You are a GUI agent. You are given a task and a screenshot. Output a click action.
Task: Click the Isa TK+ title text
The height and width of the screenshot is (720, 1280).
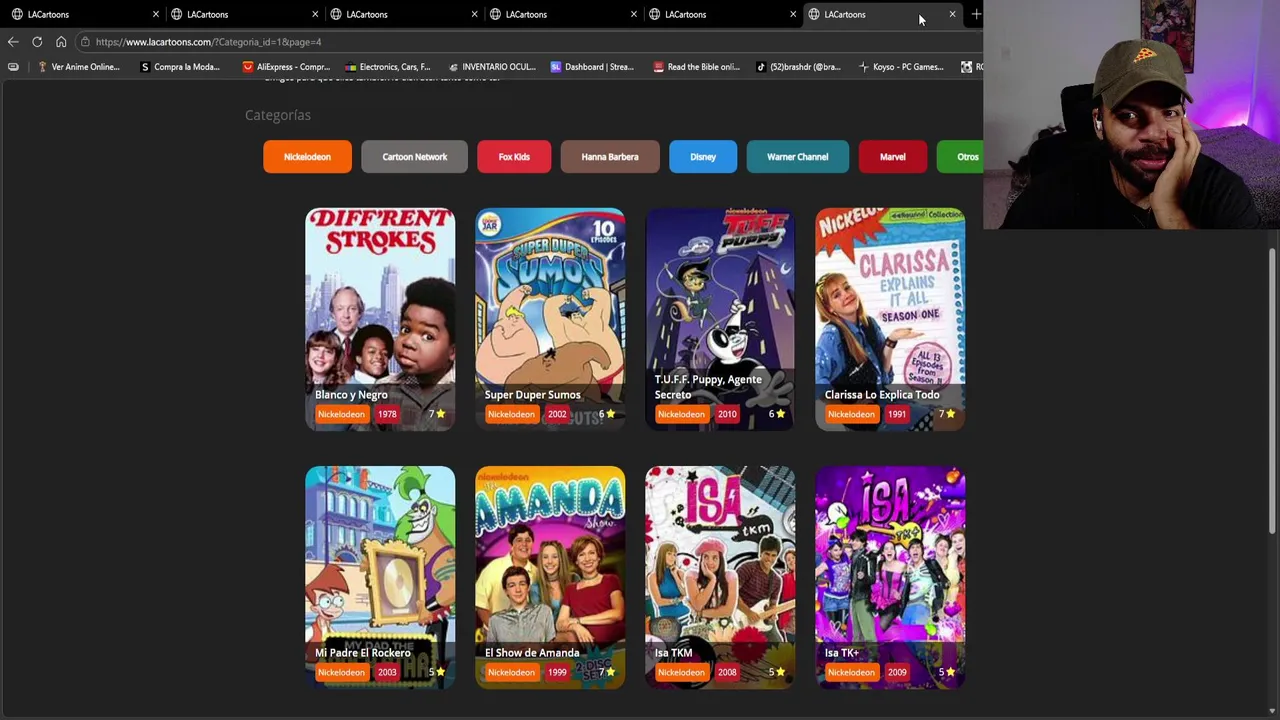click(842, 653)
